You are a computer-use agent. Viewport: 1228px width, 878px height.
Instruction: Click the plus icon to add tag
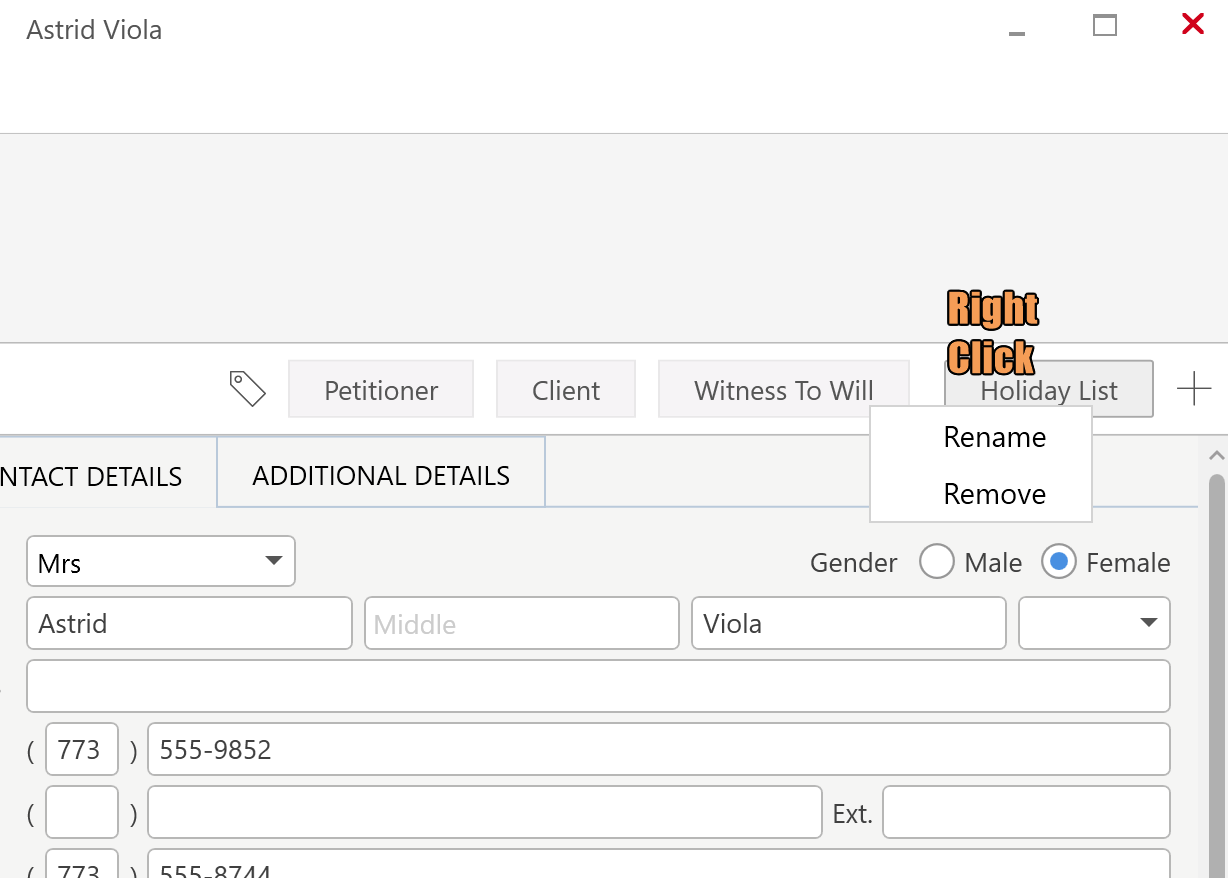click(1194, 389)
